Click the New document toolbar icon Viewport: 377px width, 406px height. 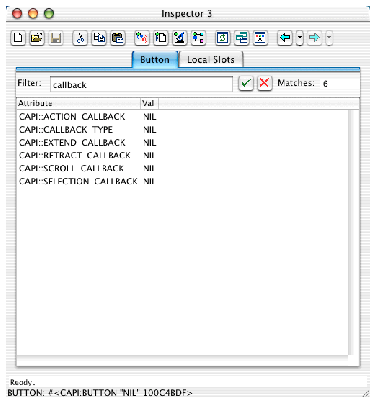[x=18, y=38]
